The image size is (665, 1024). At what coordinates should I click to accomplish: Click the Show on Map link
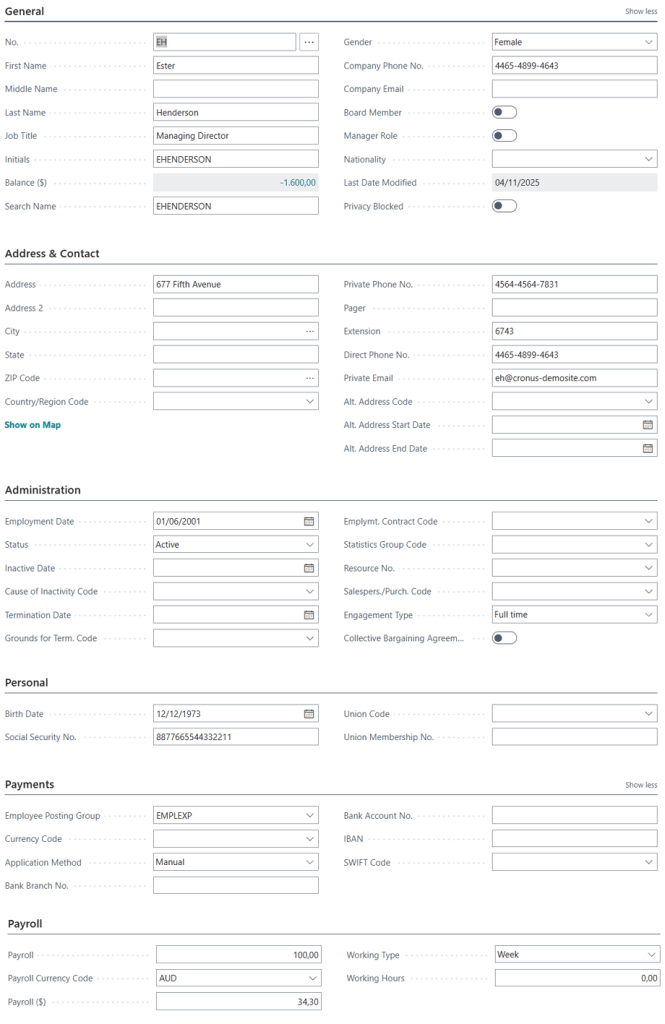[33, 425]
